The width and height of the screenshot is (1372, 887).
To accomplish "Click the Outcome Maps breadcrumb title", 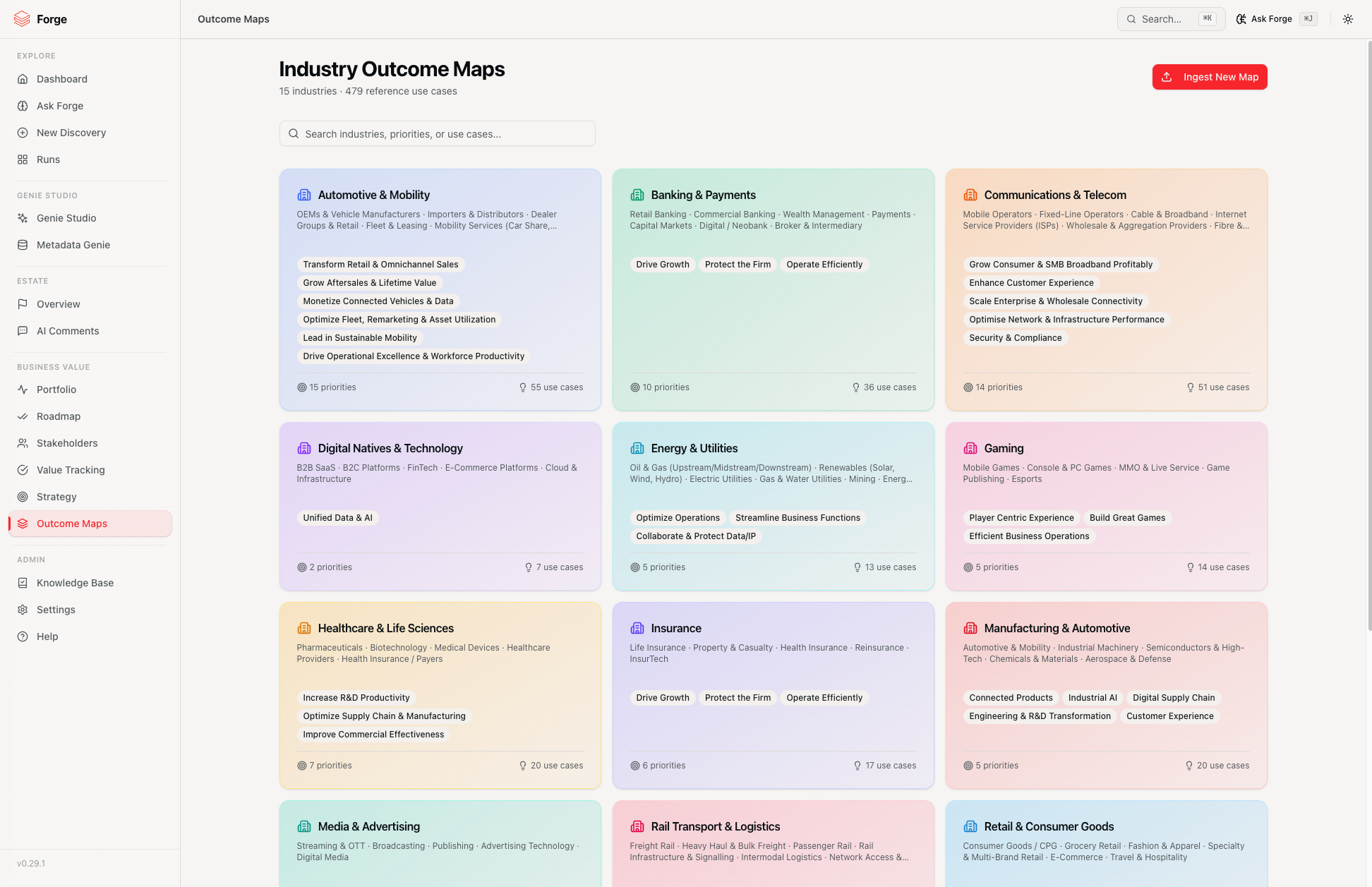I will [234, 19].
